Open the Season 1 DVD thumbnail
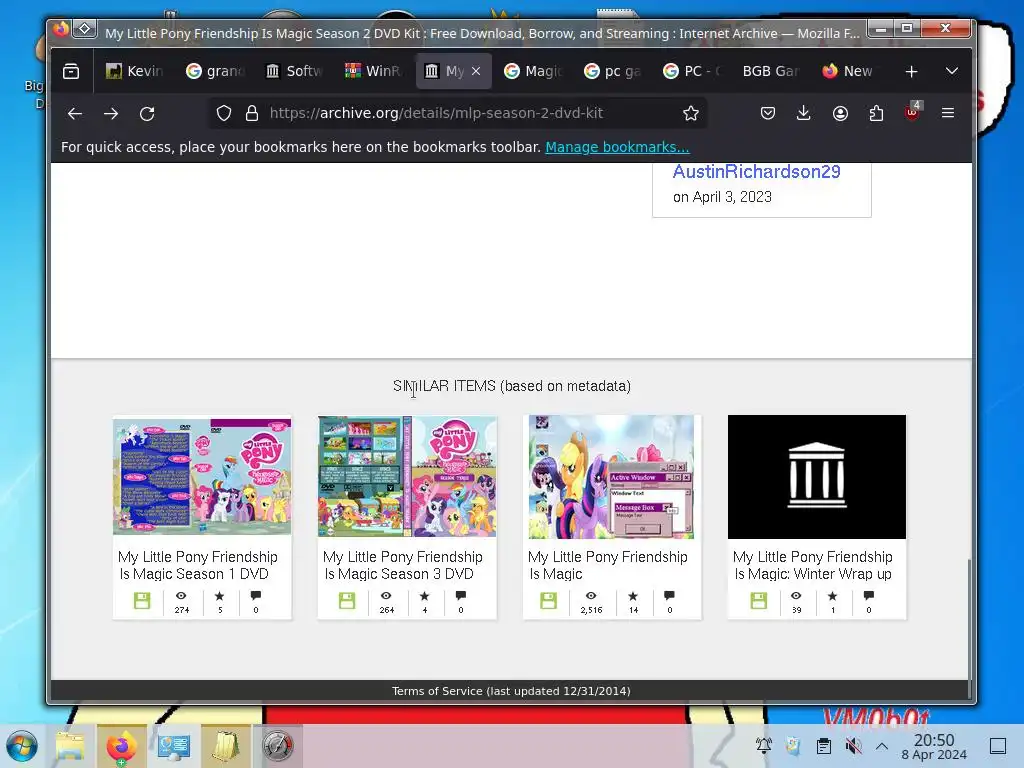1024x768 pixels. [x=202, y=476]
